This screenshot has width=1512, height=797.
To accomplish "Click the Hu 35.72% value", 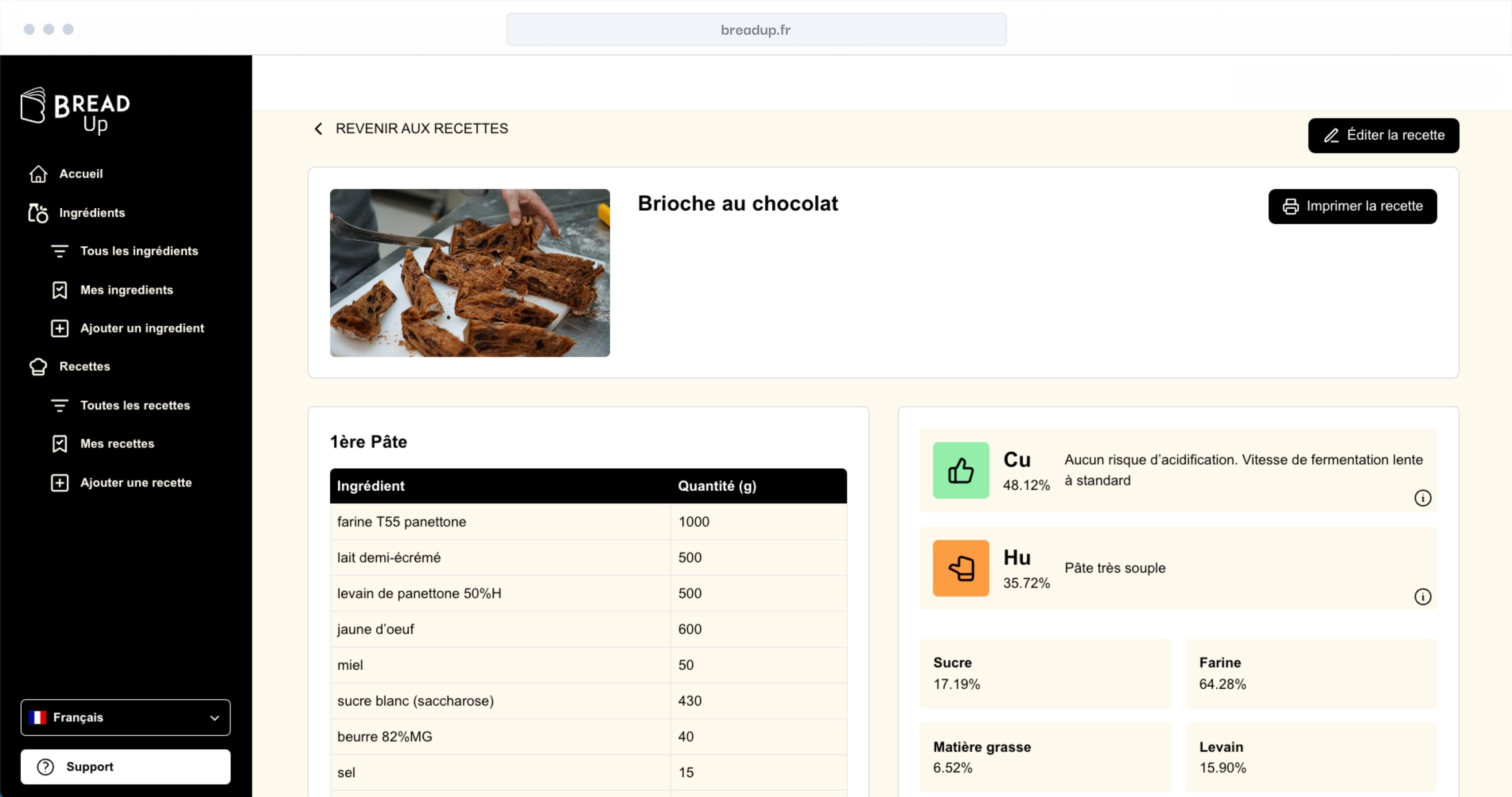I will (1026, 583).
